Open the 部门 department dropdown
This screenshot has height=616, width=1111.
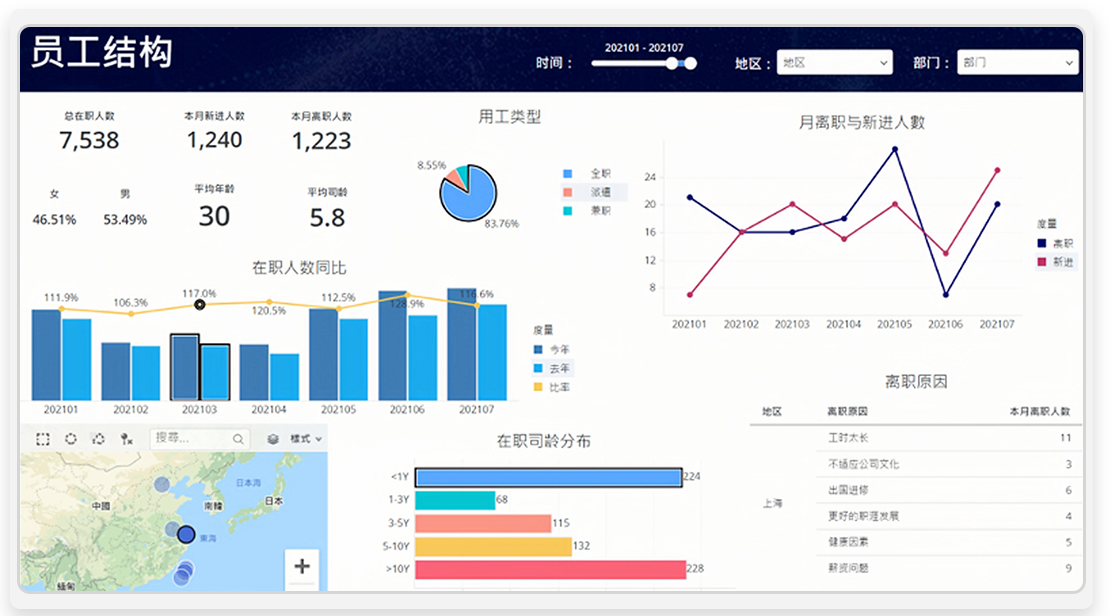pyautogui.click(x=1017, y=62)
